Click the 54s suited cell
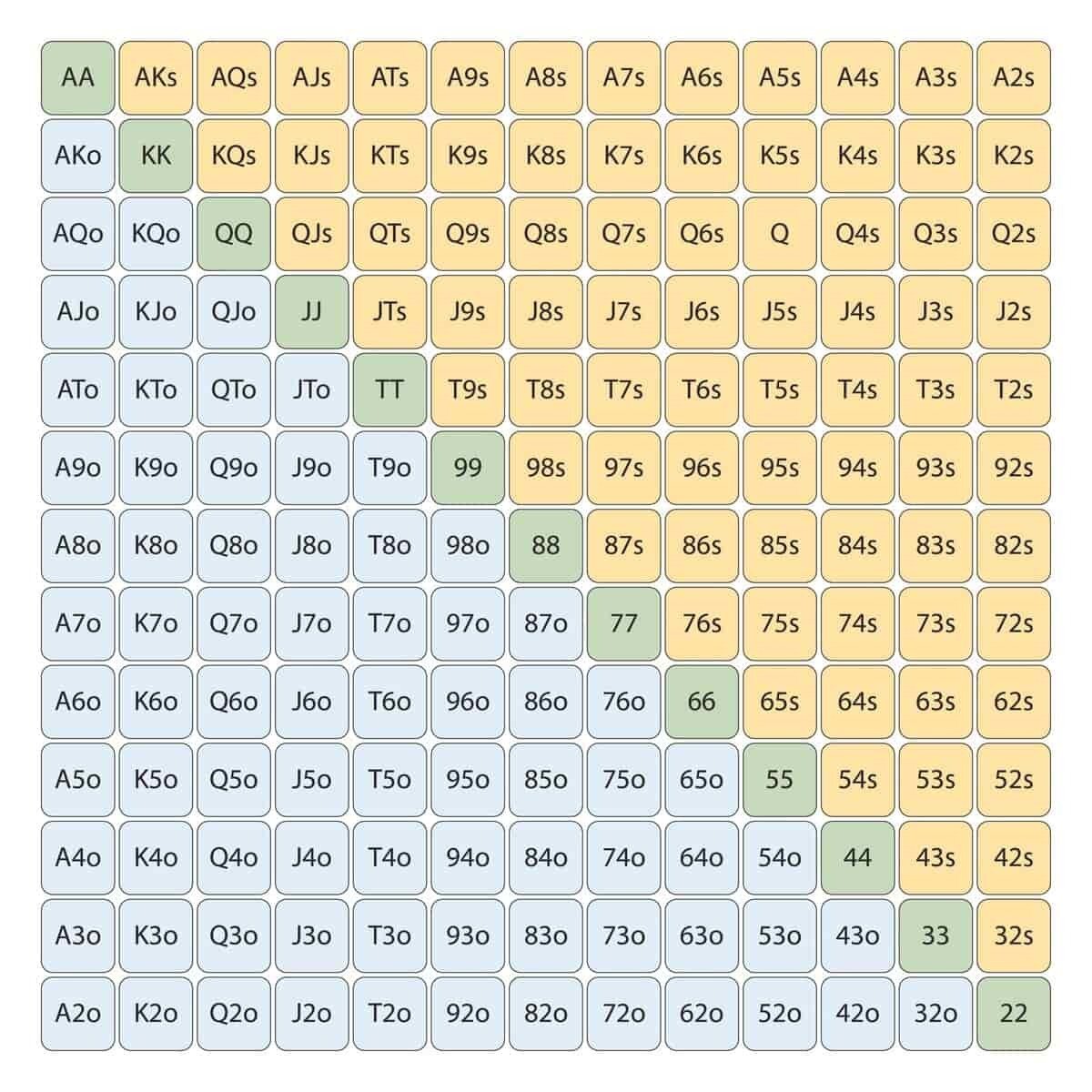 pyautogui.click(x=857, y=779)
